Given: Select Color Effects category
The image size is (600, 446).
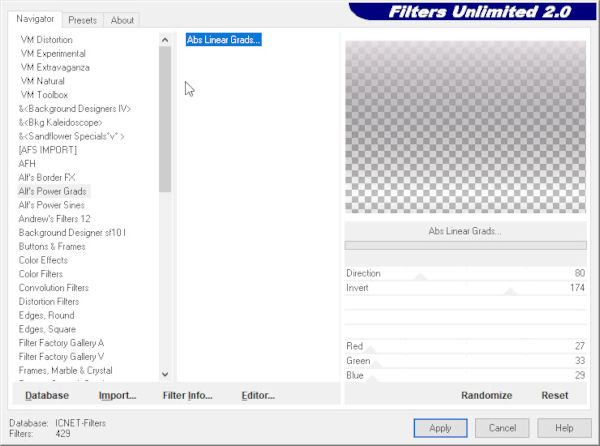Looking at the screenshot, I should [43, 260].
